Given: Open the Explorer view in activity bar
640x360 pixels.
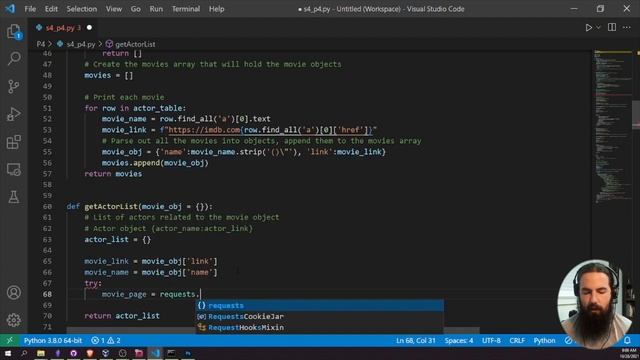Looking at the screenshot, I should [14, 32].
